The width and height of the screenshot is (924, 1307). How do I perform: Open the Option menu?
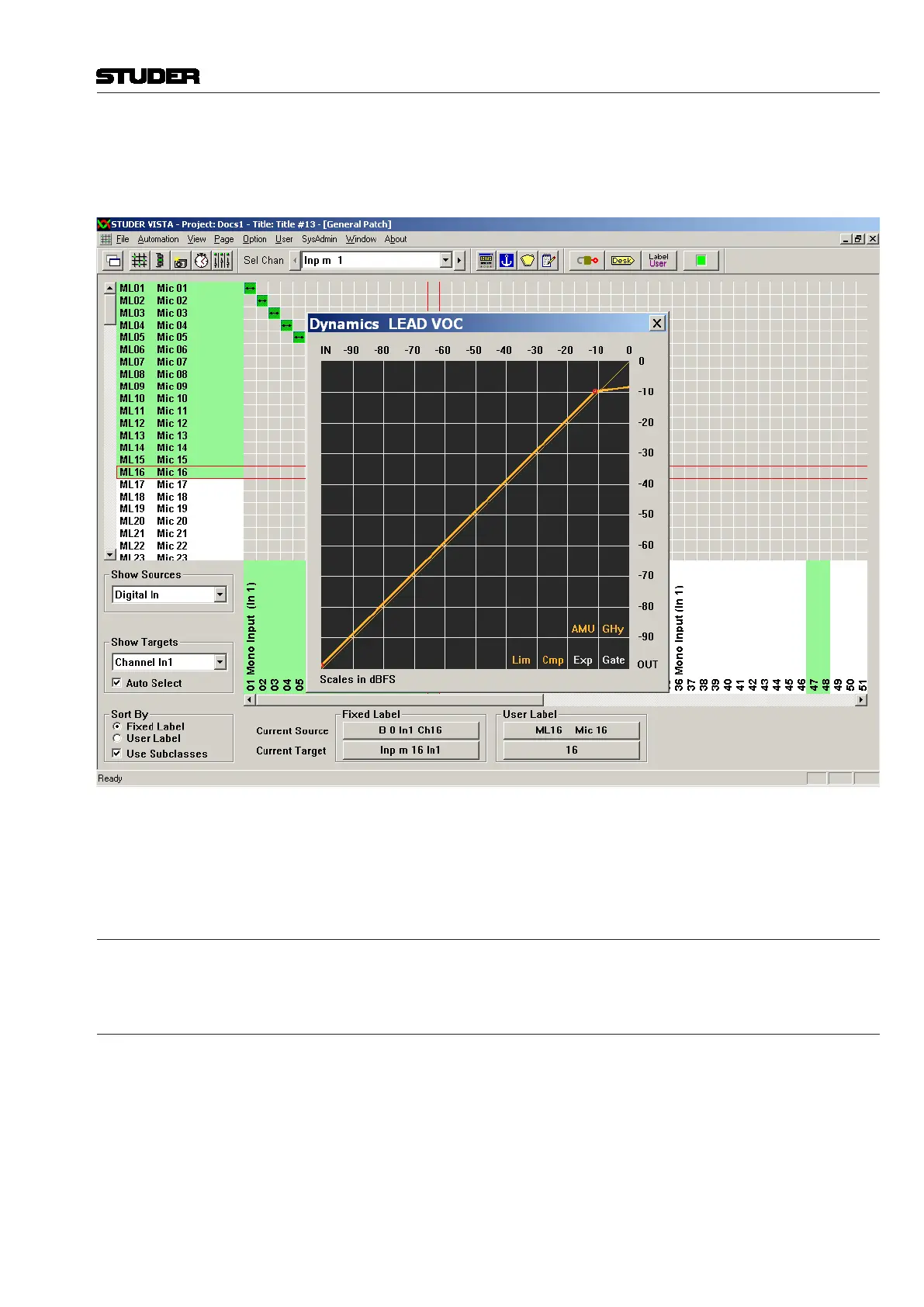(x=254, y=239)
